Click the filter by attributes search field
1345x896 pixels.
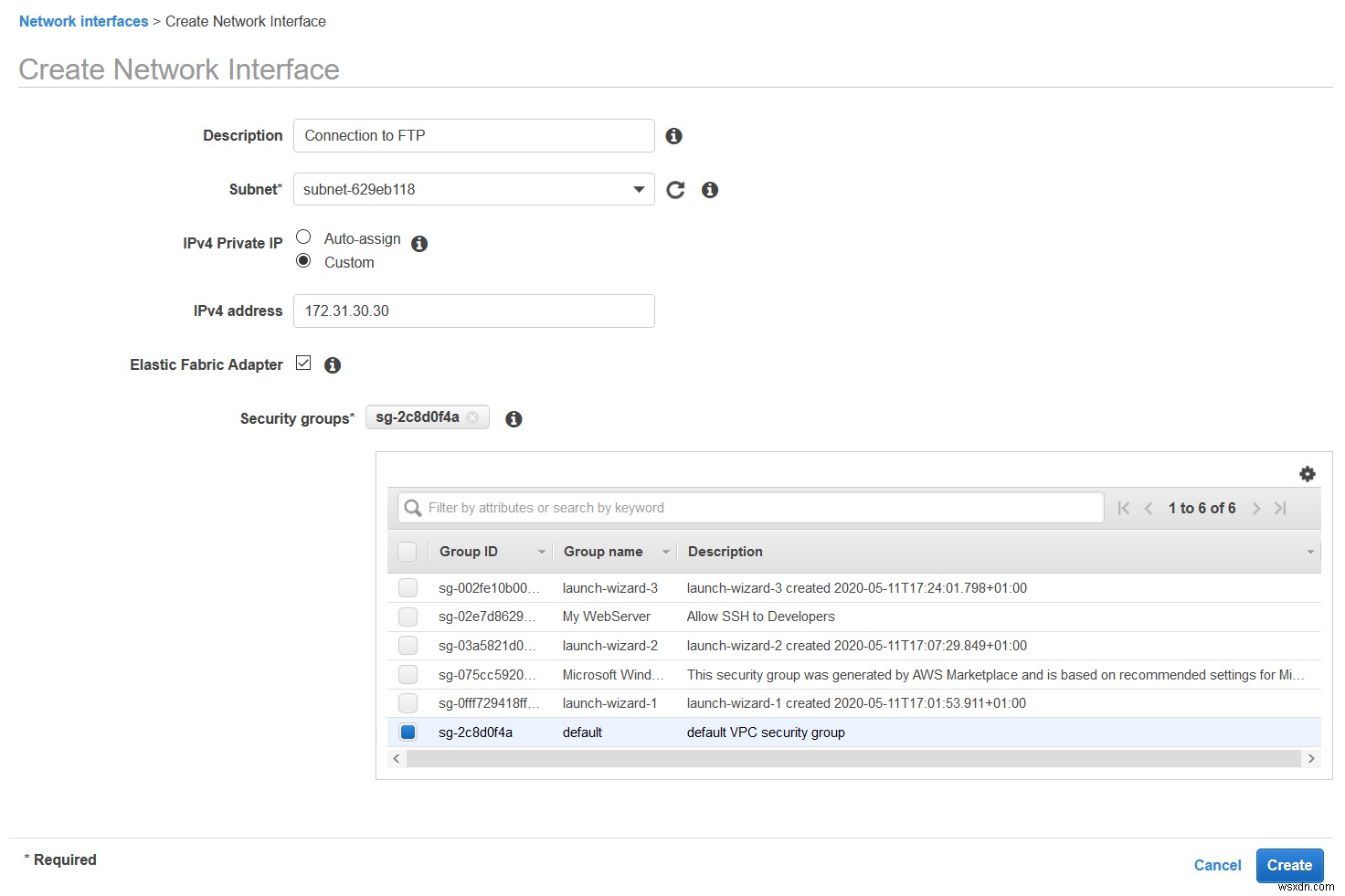click(x=749, y=508)
